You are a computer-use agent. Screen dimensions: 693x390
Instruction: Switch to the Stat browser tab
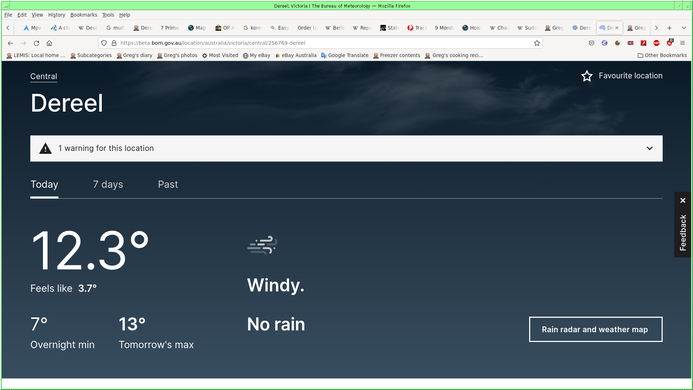[x=389, y=28]
